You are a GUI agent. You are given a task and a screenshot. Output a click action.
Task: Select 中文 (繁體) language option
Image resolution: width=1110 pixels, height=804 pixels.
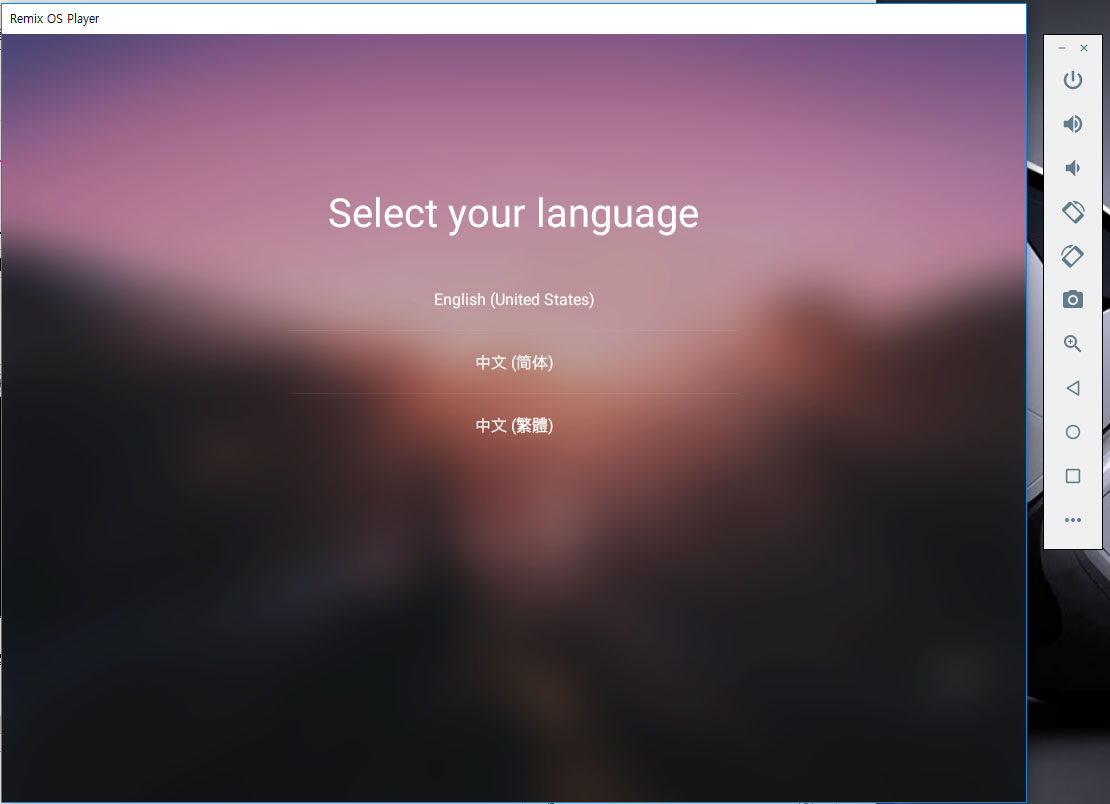coord(513,425)
